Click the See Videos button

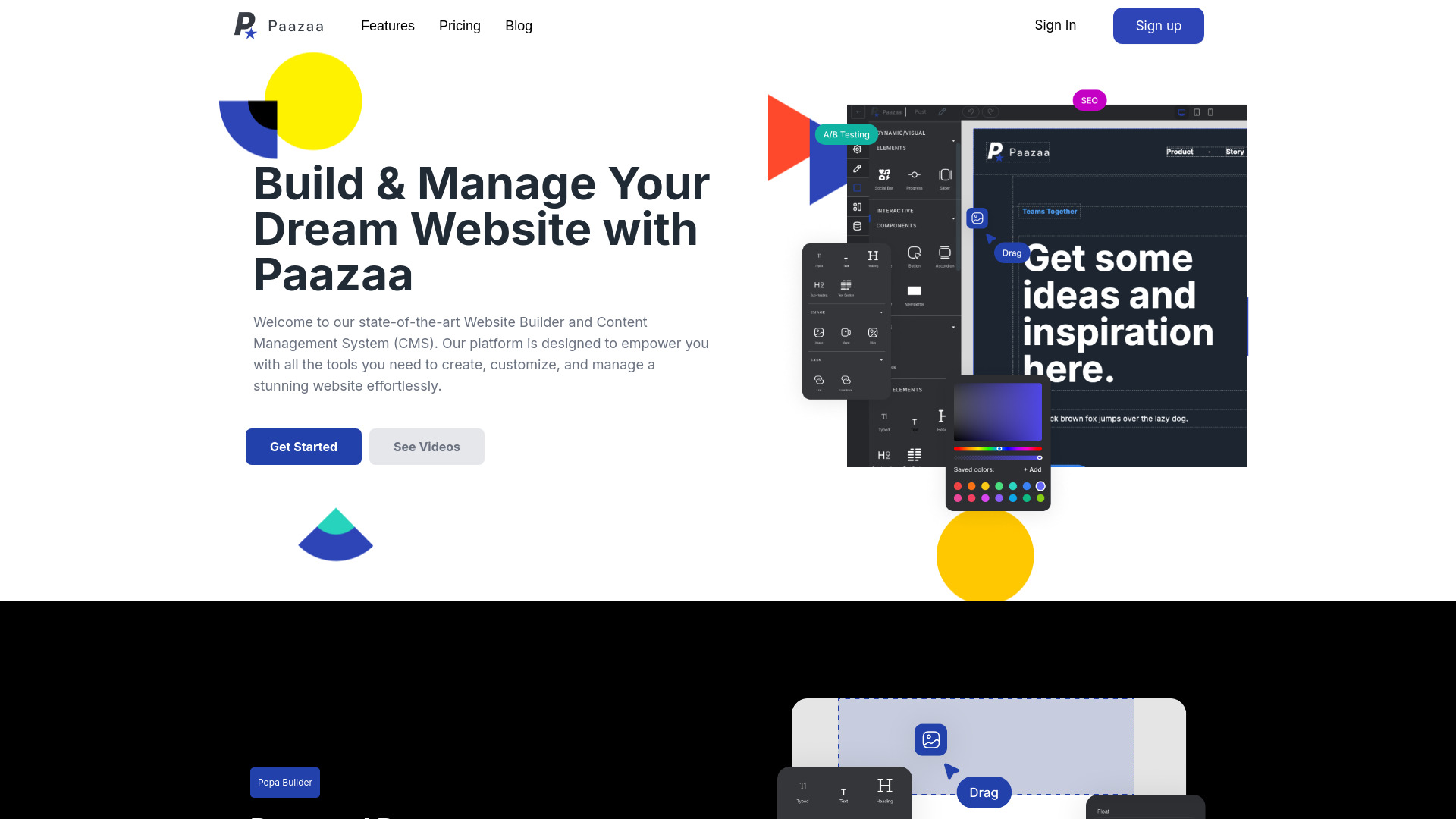[x=426, y=446]
